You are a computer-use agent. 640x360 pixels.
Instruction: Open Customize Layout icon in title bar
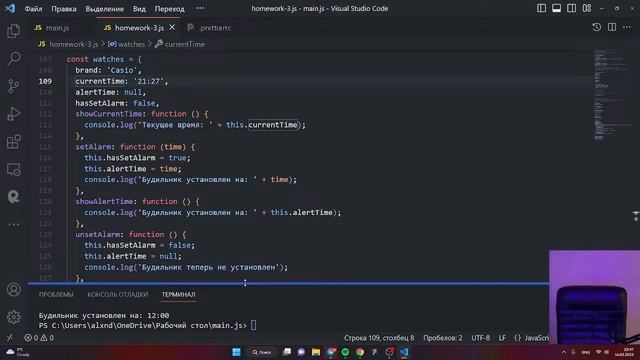click(587, 8)
